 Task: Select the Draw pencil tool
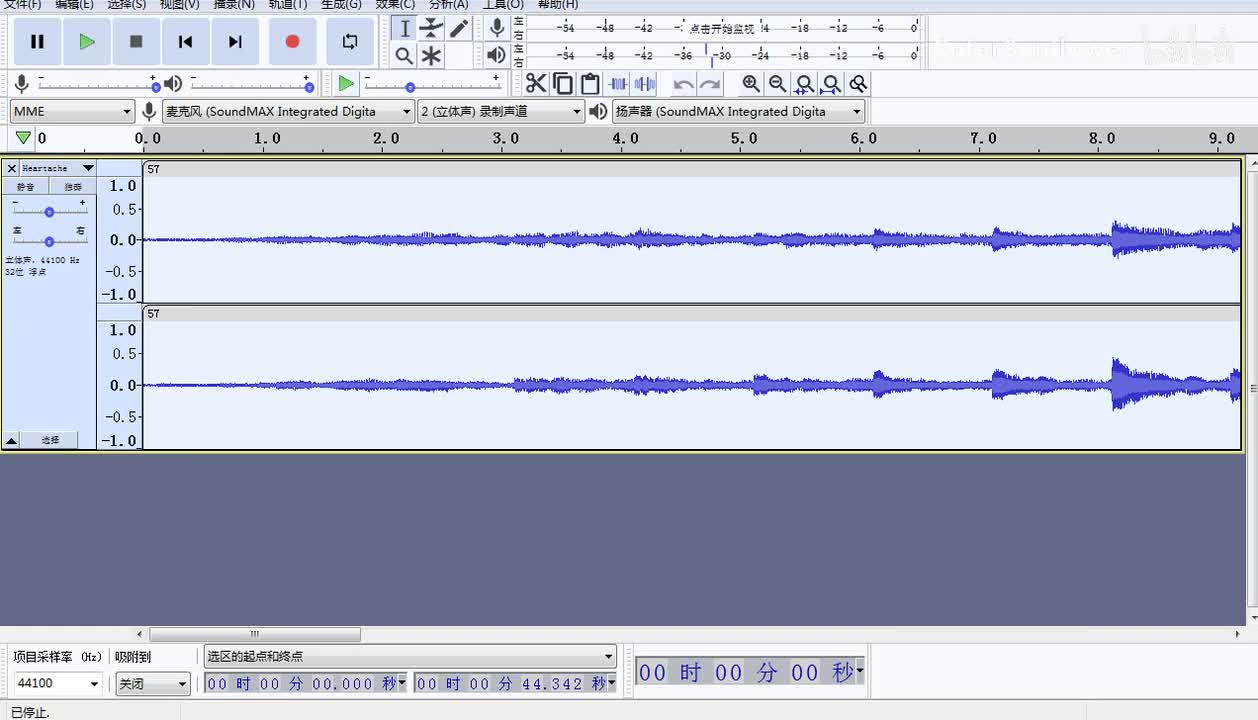pyautogui.click(x=458, y=28)
